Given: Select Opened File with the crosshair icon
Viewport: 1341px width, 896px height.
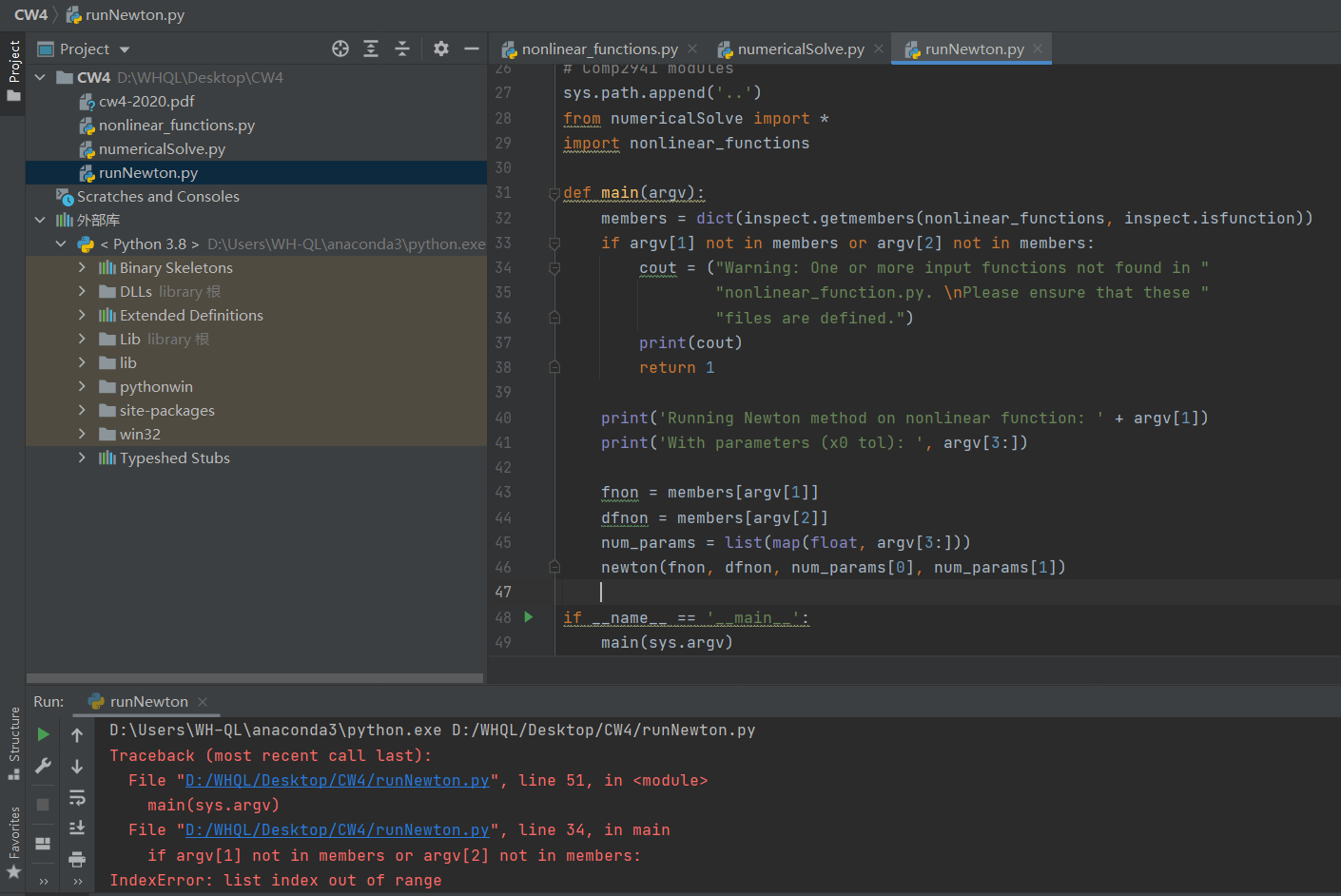Looking at the screenshot, I should coord(340,49).
